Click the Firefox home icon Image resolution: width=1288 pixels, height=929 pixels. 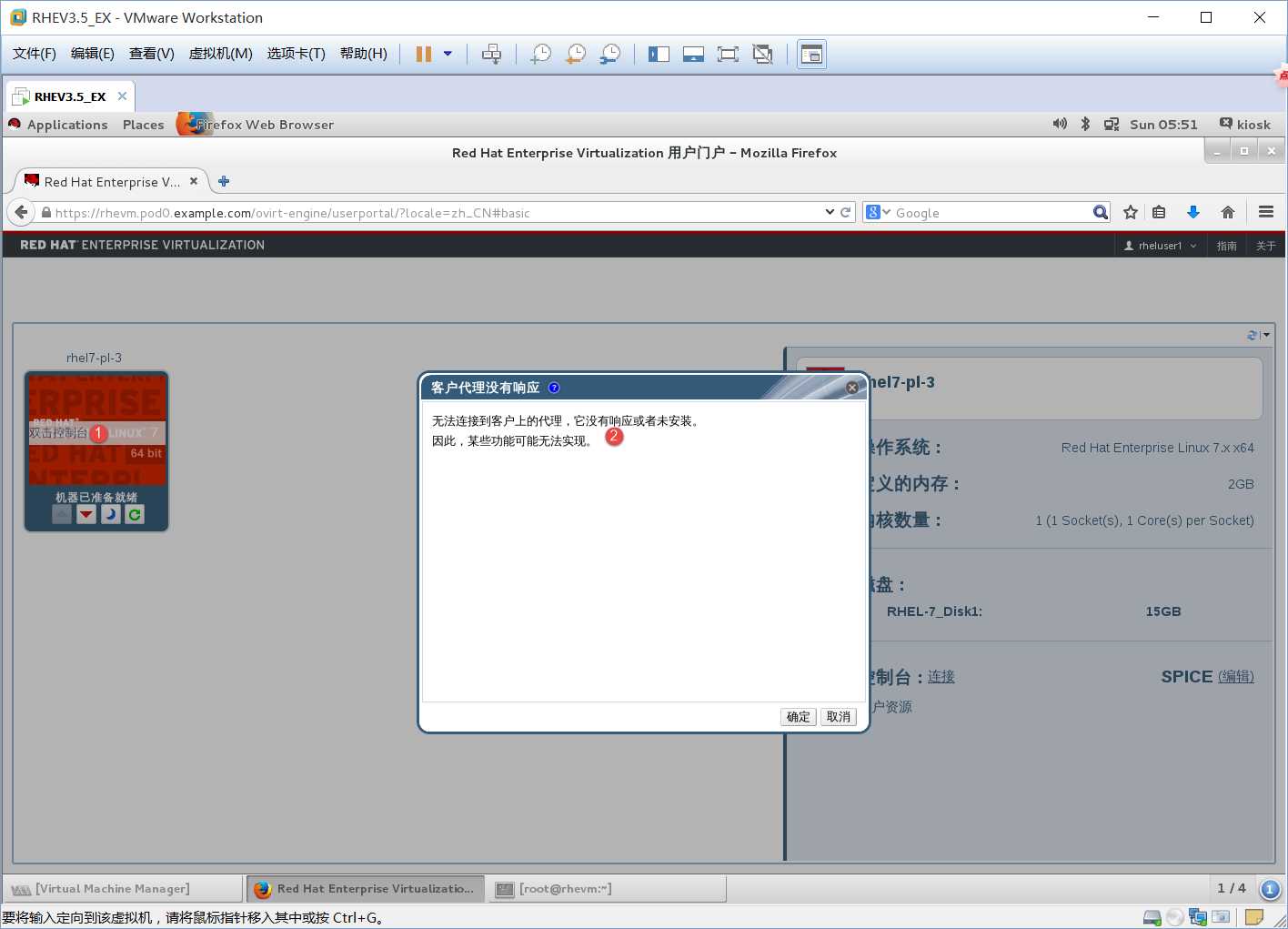[1228, 212]
